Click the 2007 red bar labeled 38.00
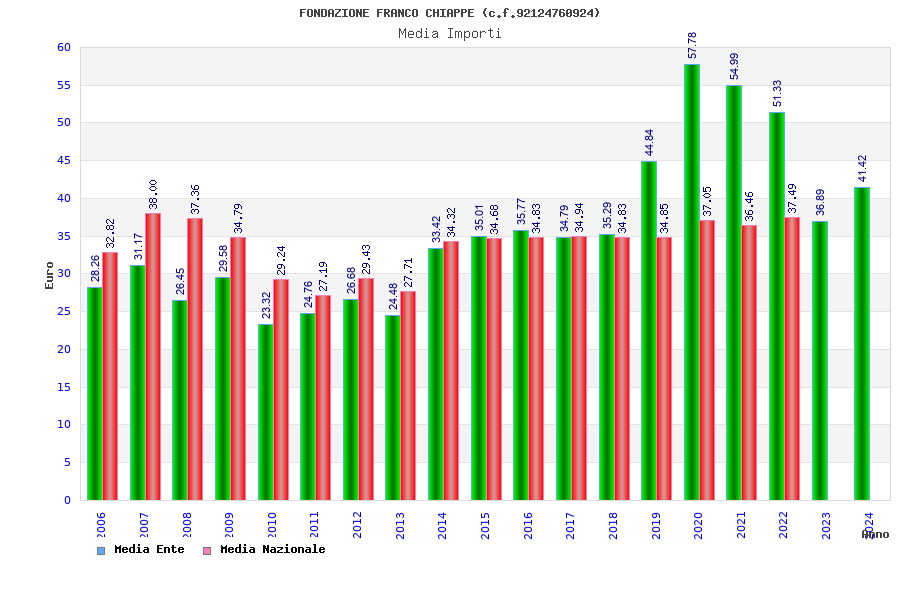This screenshot has width=900, height=600. click(153, 357)
